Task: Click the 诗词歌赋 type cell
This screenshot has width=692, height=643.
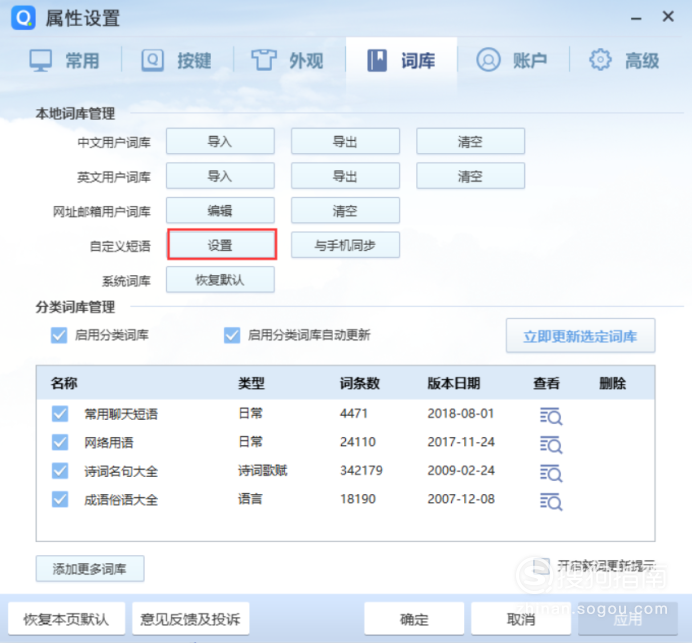Action: pos(263,470)
